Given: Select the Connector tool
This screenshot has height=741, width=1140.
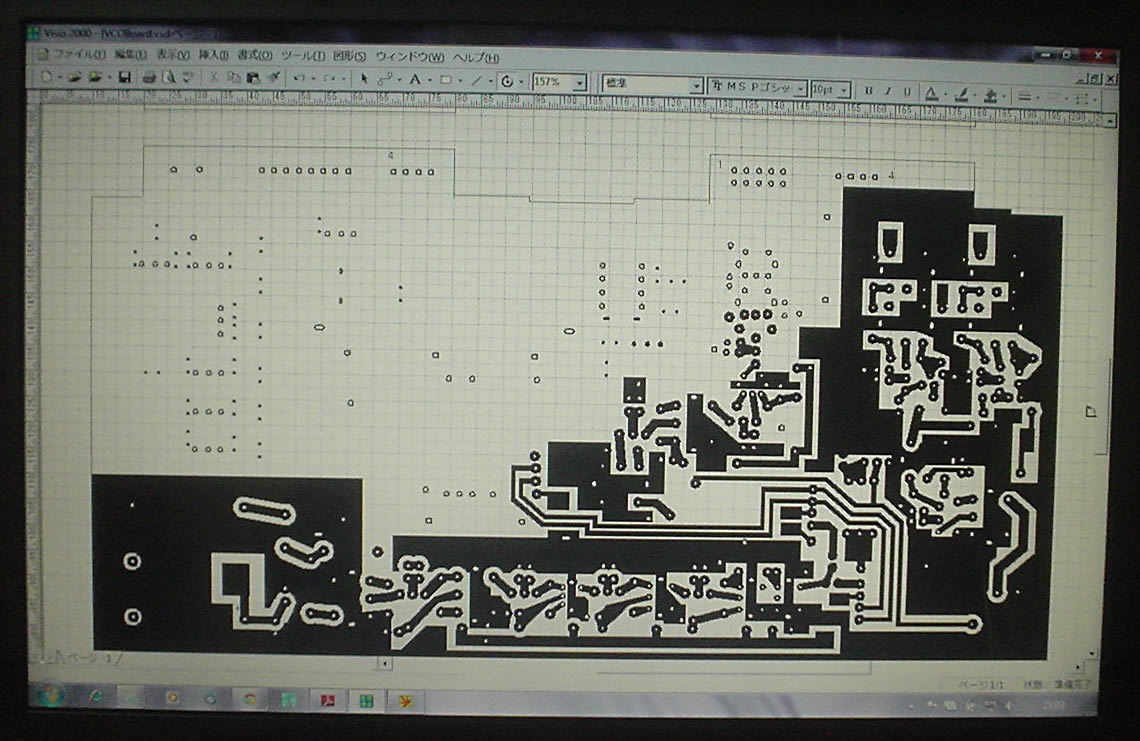Looking at the screenshot, I should [385, 80].
